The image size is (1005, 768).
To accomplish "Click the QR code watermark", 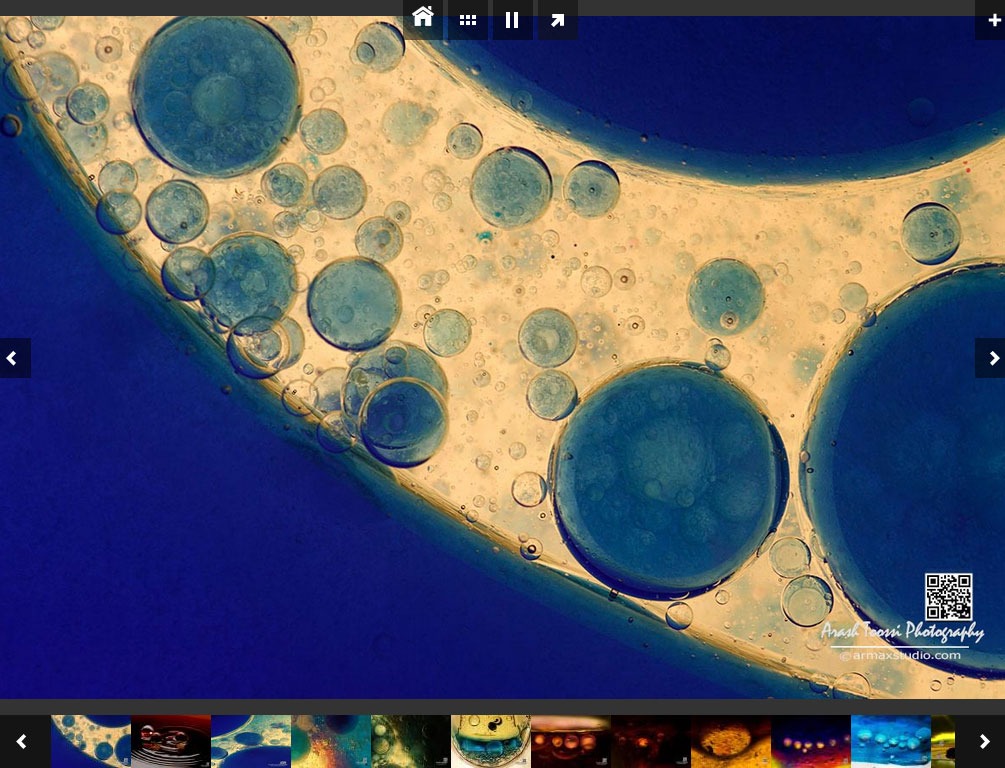I will [948, 597].
